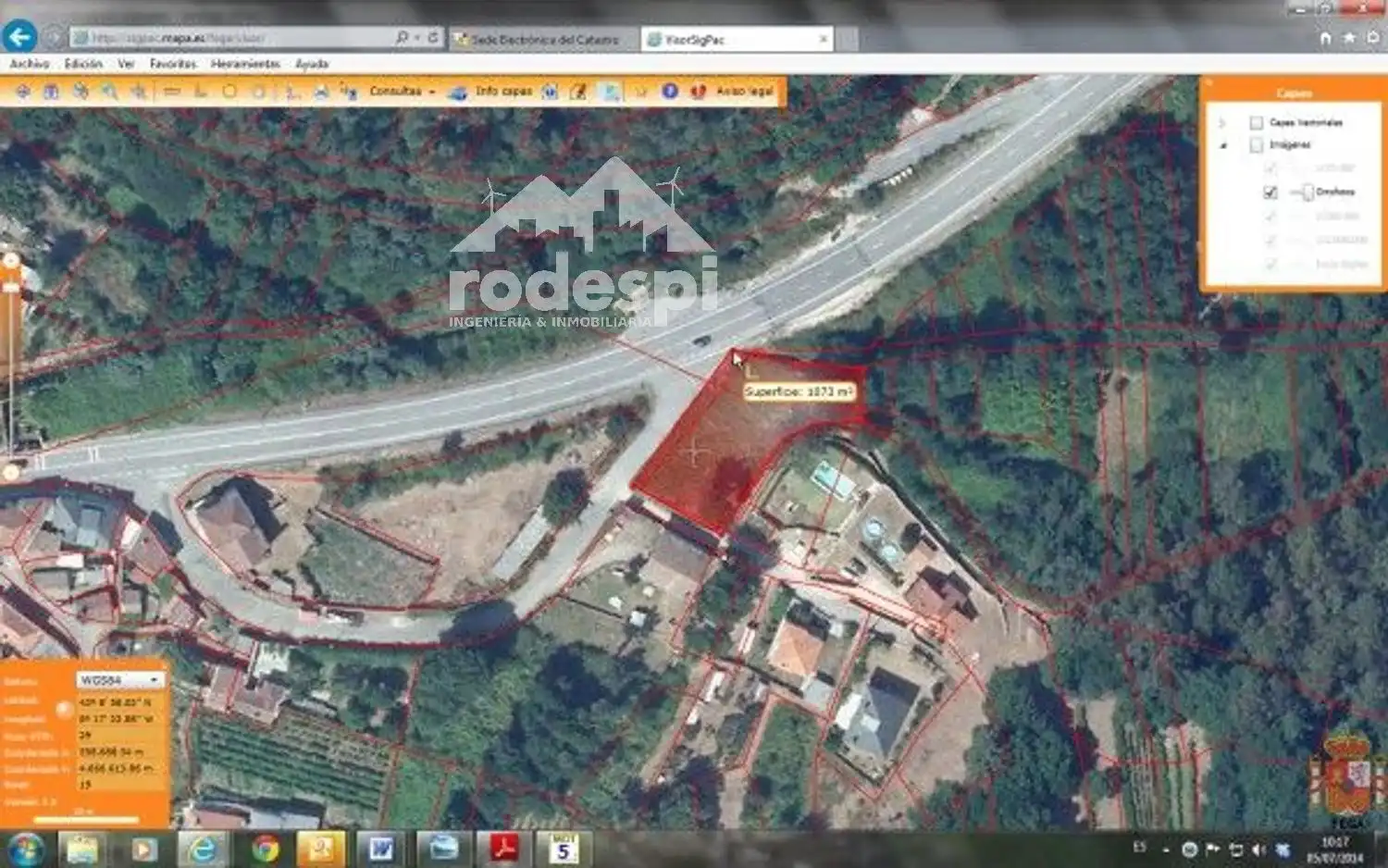This screenshot has height=868, width=1388.
Task: Open the Consultas dropdown menu
Action: (x=402, y=91)
